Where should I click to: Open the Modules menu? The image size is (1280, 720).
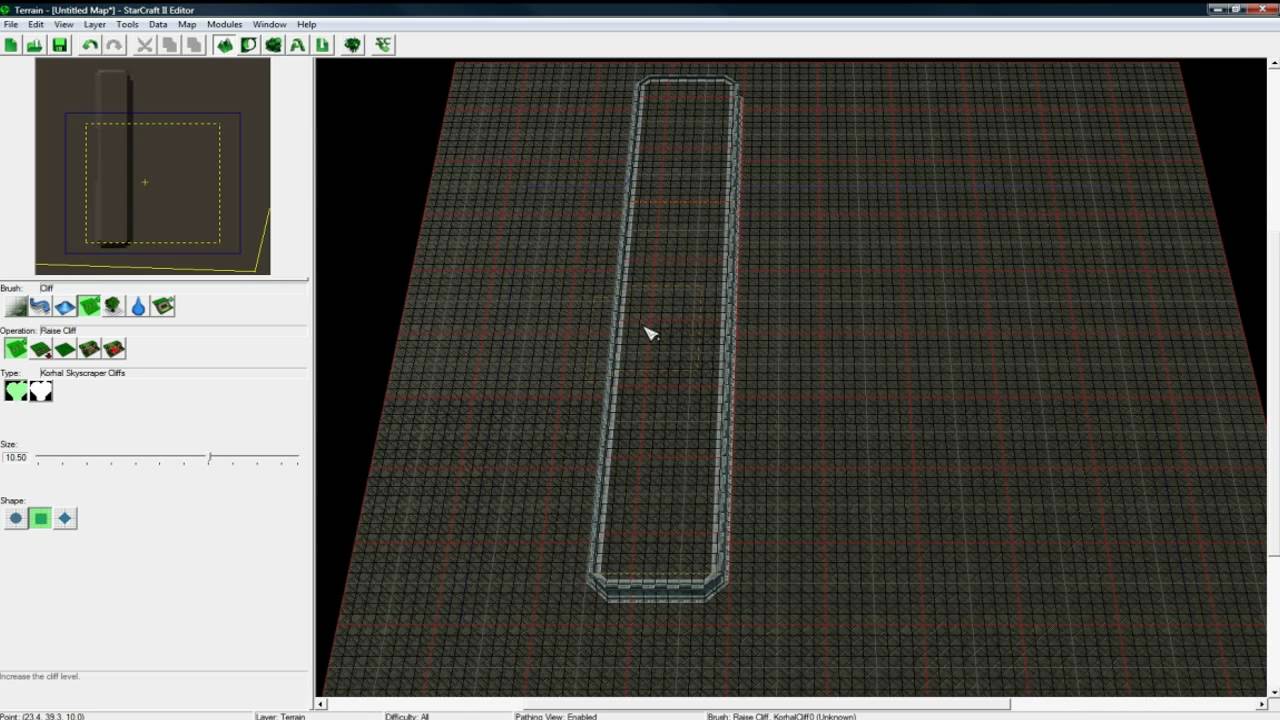coord(225,24)
